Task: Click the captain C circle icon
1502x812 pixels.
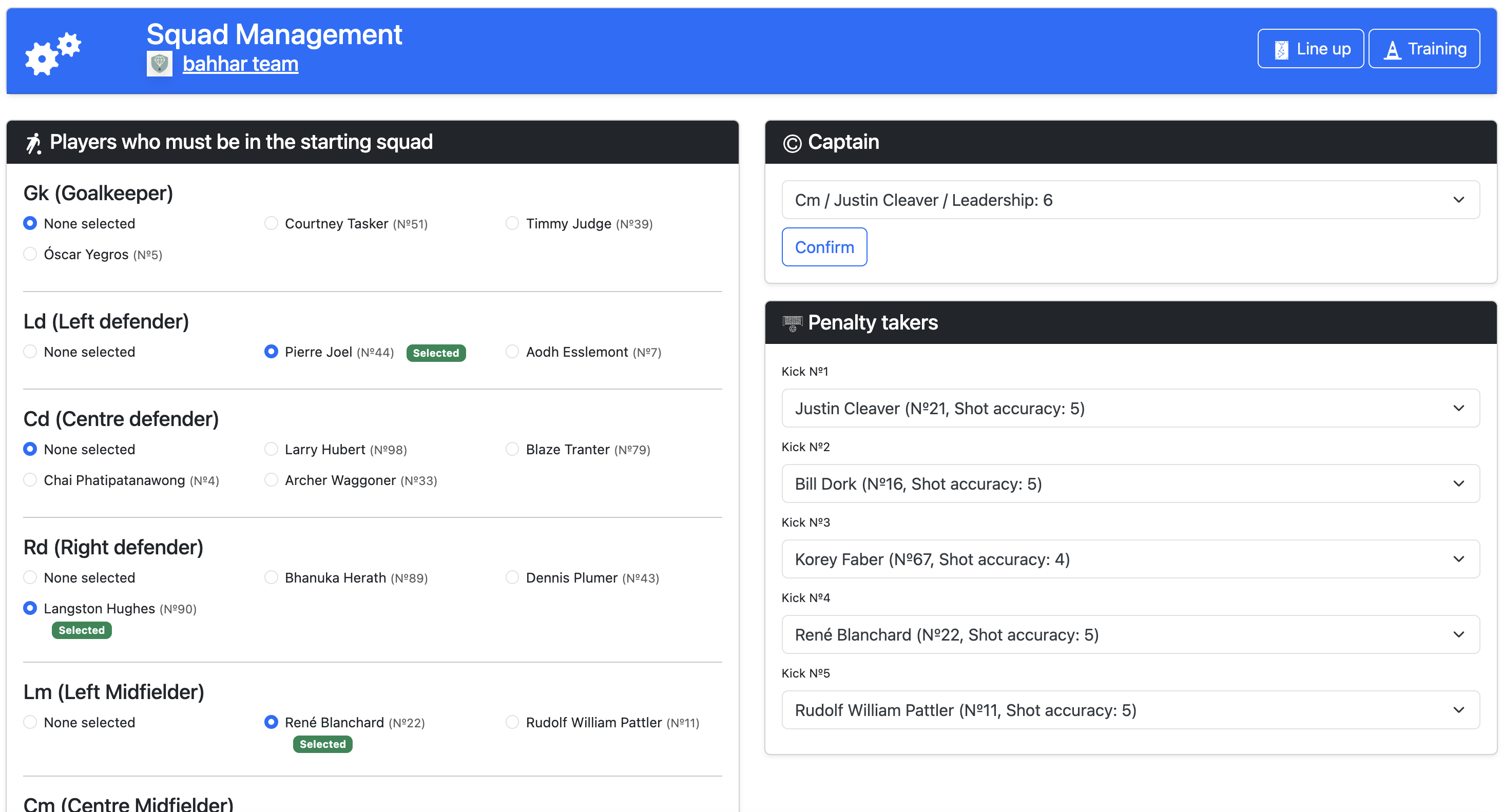Action: (x=792, y=143)
